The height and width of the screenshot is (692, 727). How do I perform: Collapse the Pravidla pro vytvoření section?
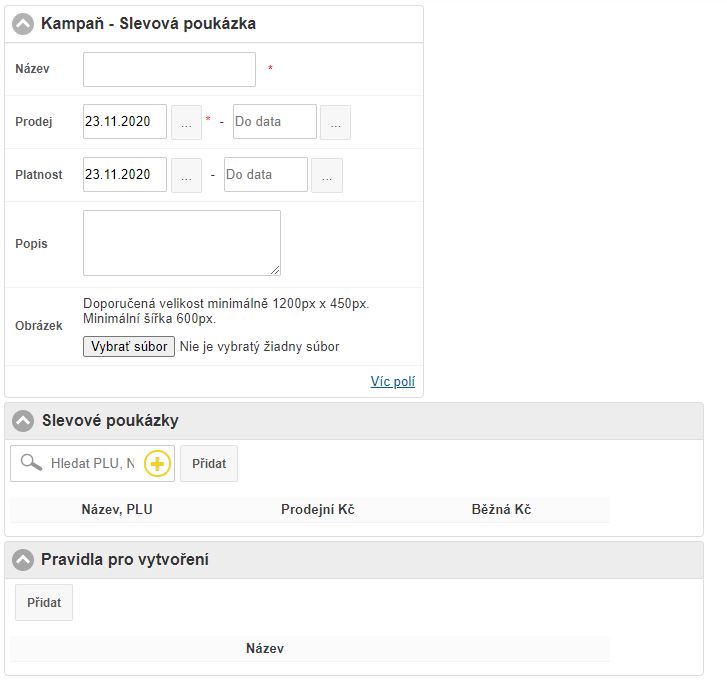[x=23, y=560]
